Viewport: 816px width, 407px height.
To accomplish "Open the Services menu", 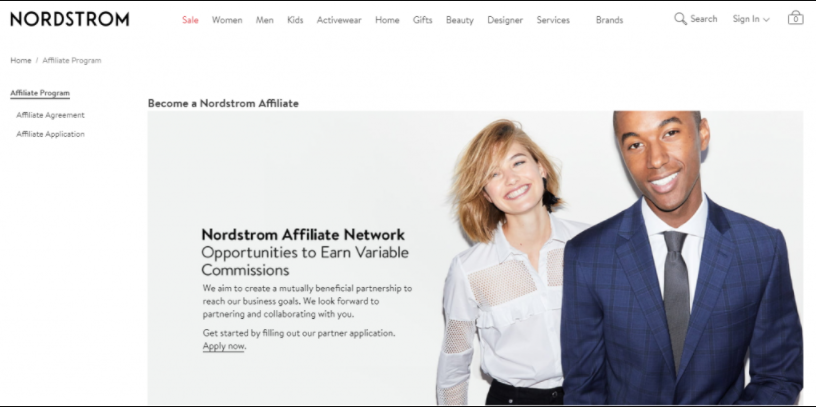I will [x=553, y=20].
